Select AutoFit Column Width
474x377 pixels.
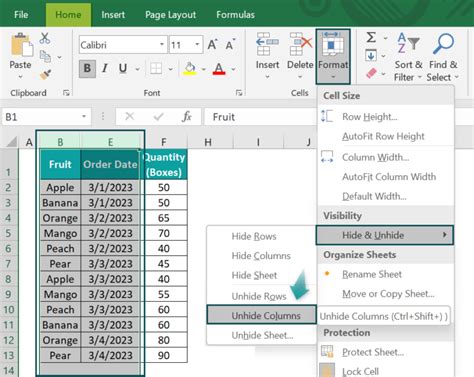tap(386, 177)
